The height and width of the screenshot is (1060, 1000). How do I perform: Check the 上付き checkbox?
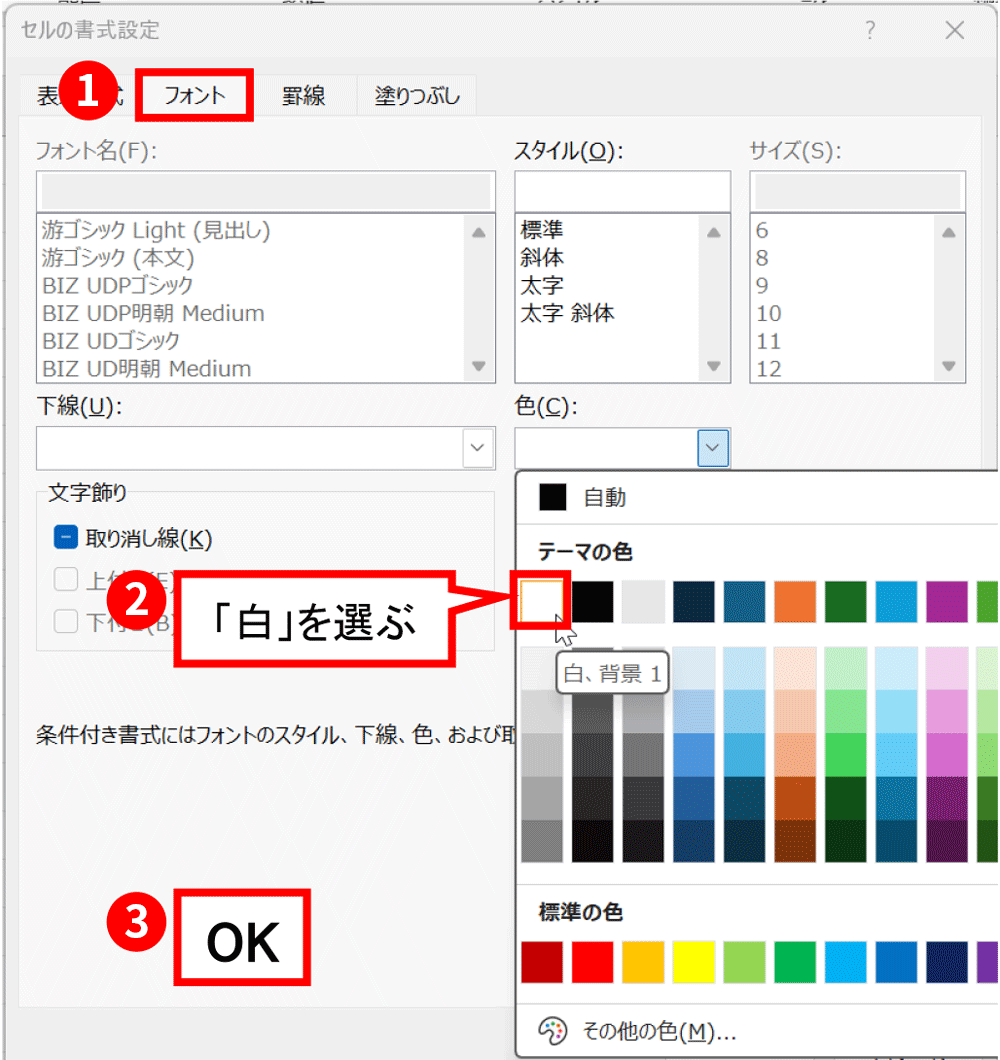click(65, 578)
